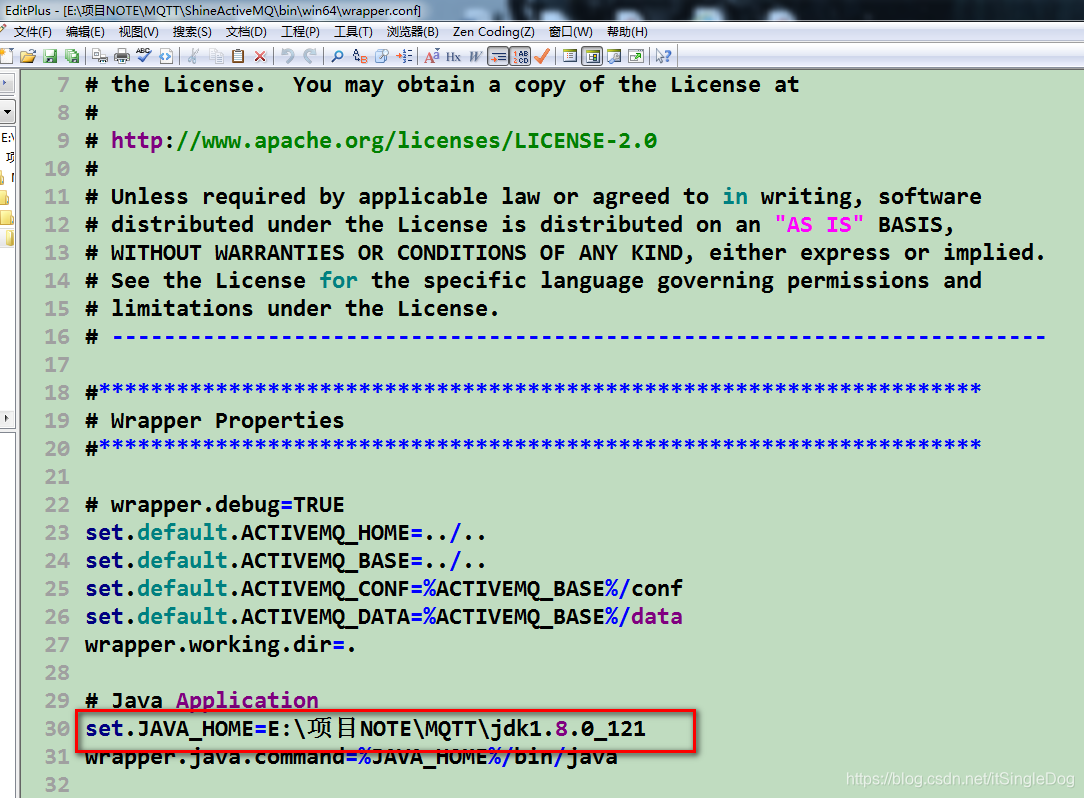
Task: Open font settings icon
Action: [x=432, y=56]
